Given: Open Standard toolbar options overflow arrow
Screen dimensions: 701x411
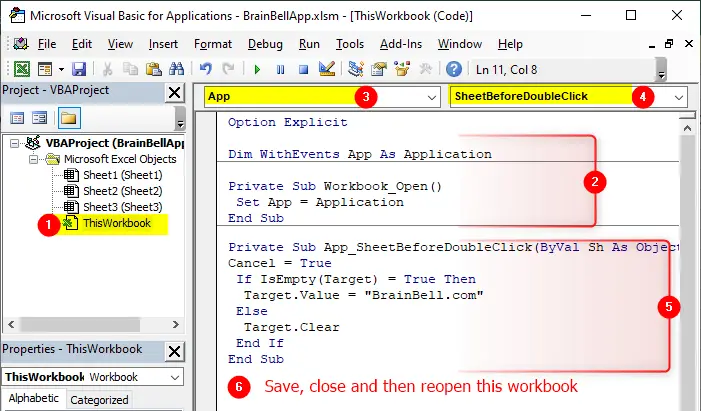Looking at the screenshot, I should point(661,69).
